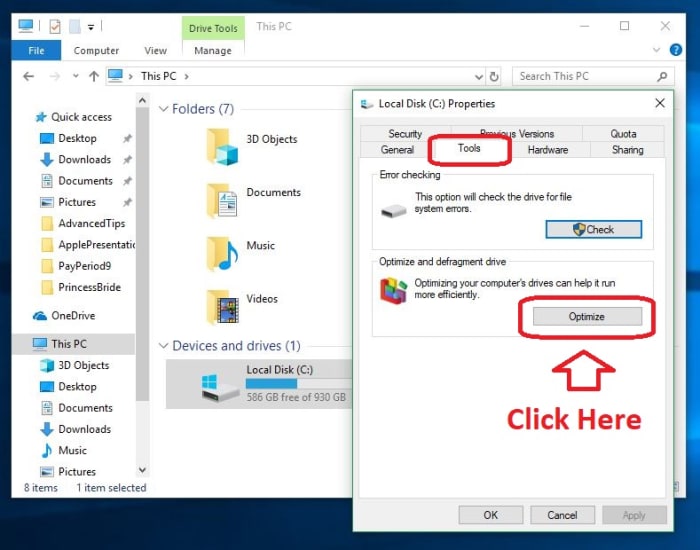
Task: Click the Up arrow navigation icon
Action: 93,76
